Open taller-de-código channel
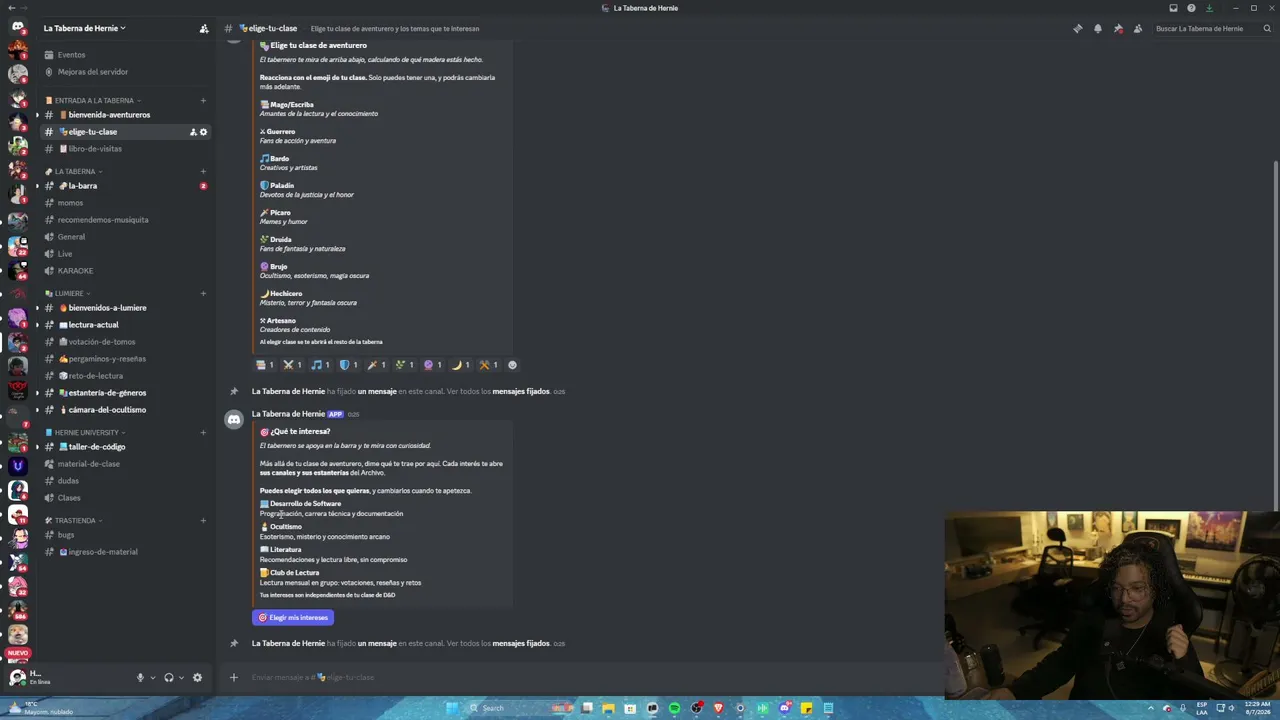 125,447
